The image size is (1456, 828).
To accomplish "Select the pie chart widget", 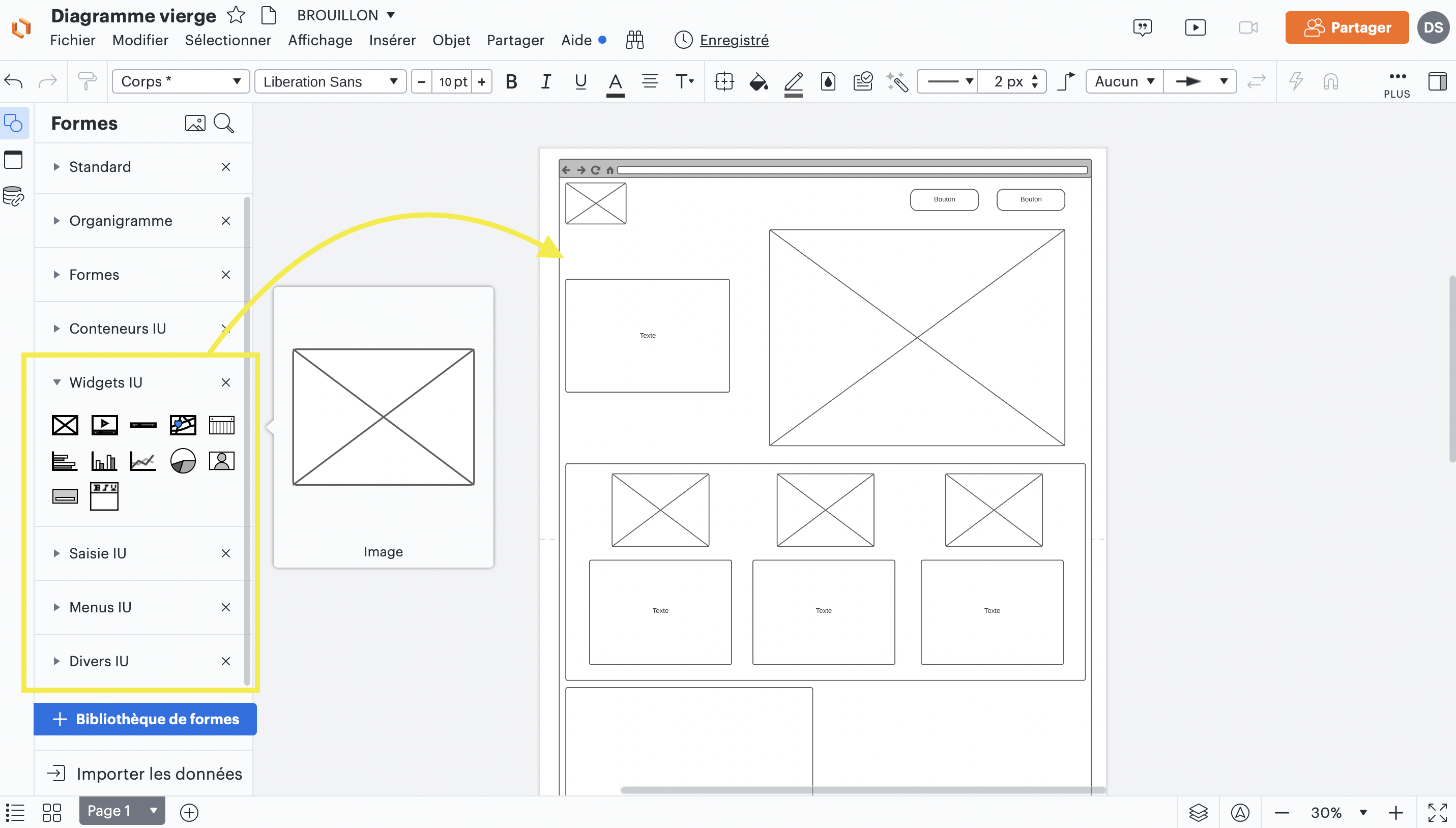I will 183,461.
